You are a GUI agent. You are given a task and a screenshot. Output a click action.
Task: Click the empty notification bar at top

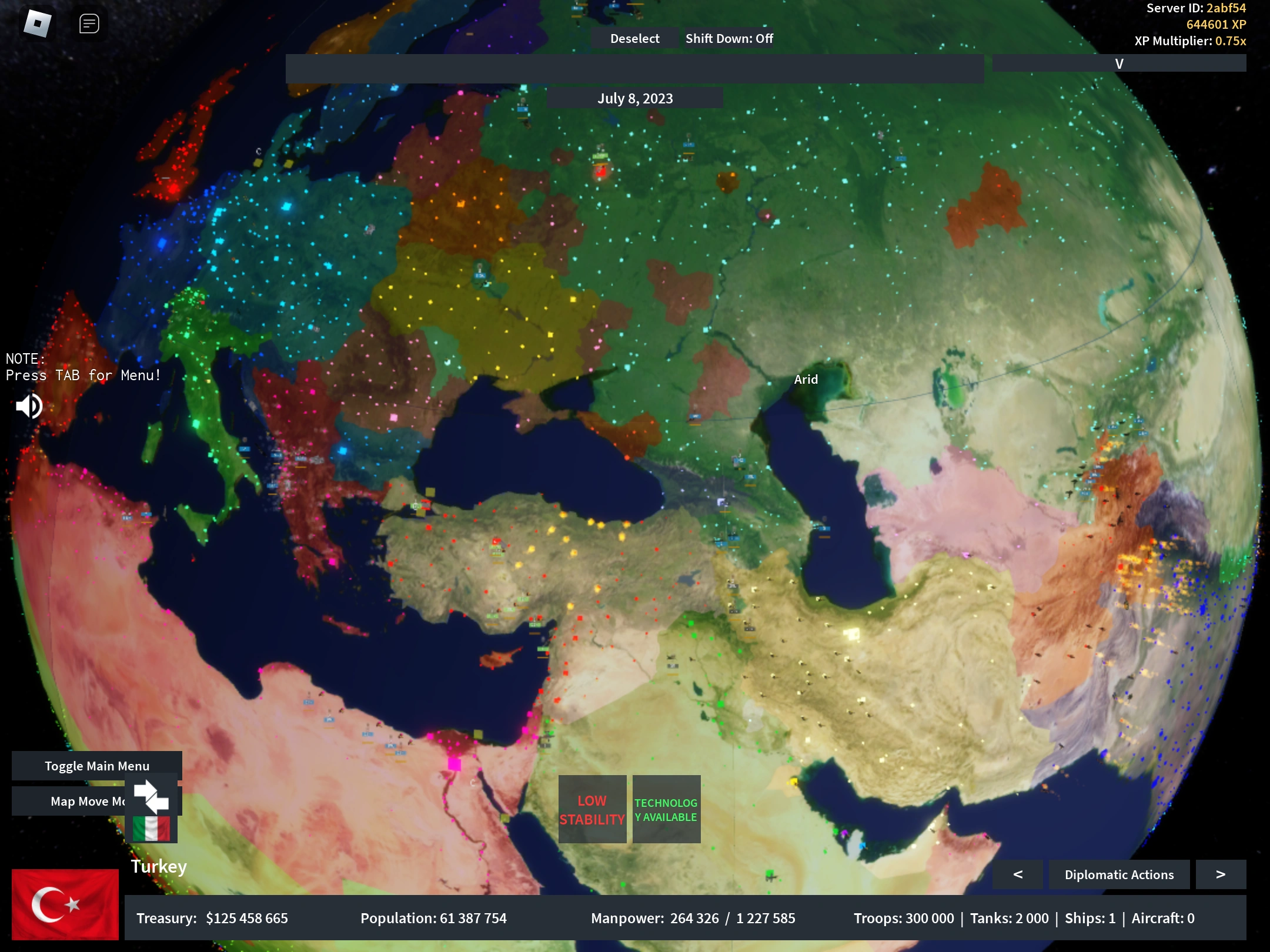click(x=635, y=69)
